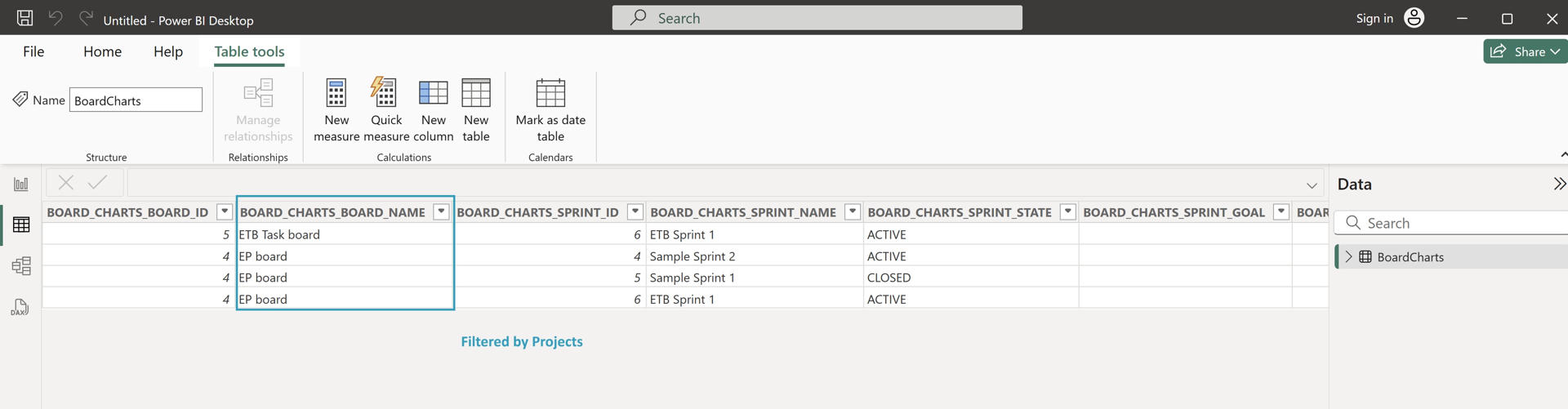Image resolution: width=1568 pixels, height=409 pixels.
Task: Expand the formula bar chevron
Action: 1312,185
